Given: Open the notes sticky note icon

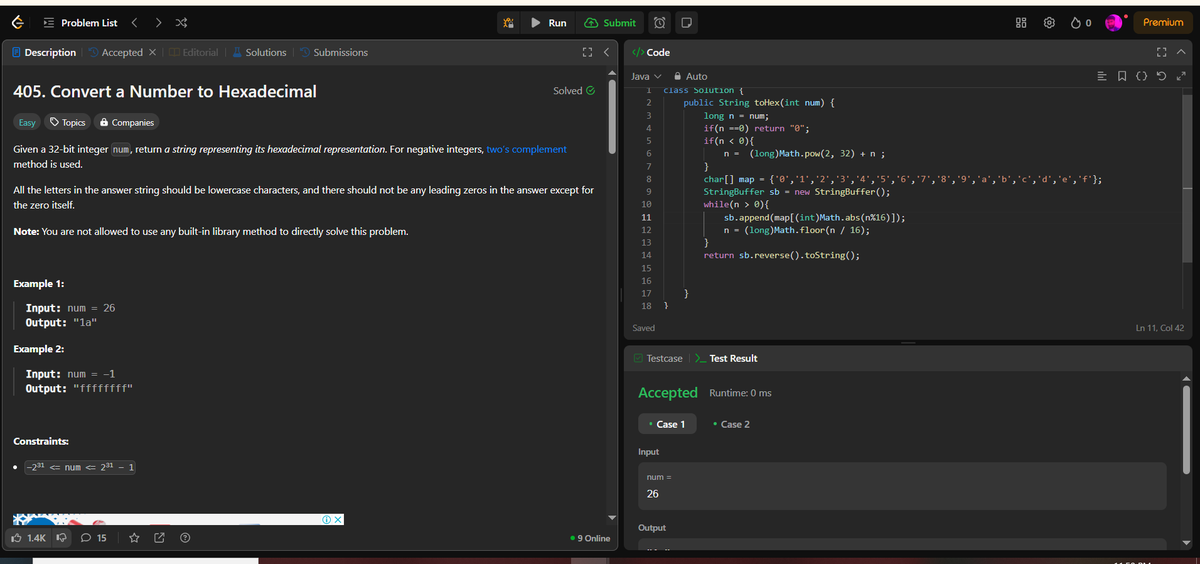Looking at the screenshot, I should (x=687, y=22).
